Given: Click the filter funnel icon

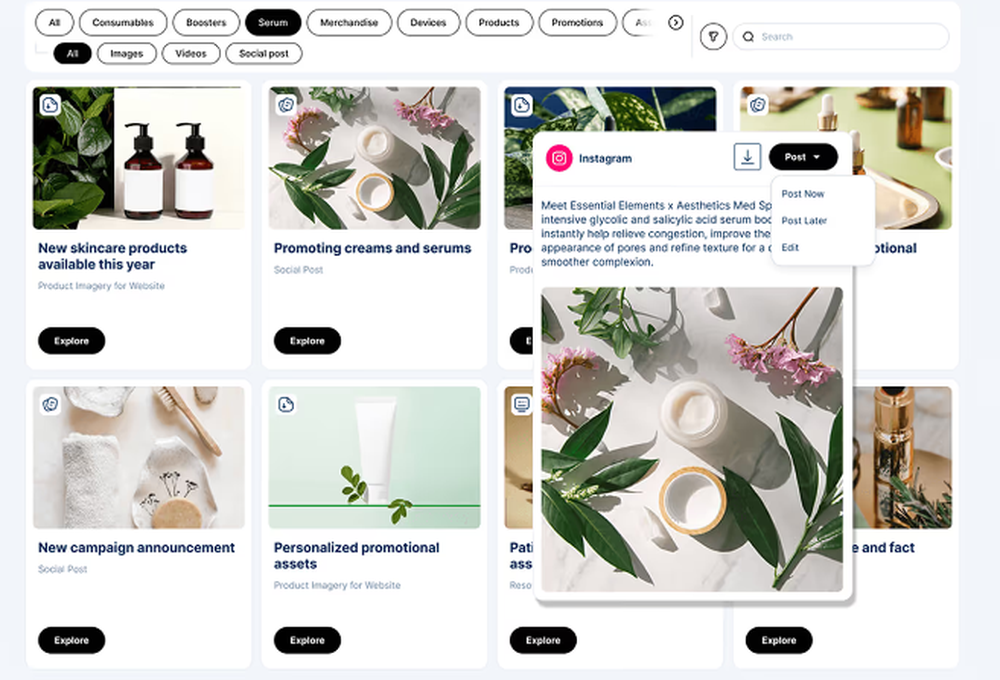Looking at the screenshot, I should pyautogui.click(x=713, y=36).
